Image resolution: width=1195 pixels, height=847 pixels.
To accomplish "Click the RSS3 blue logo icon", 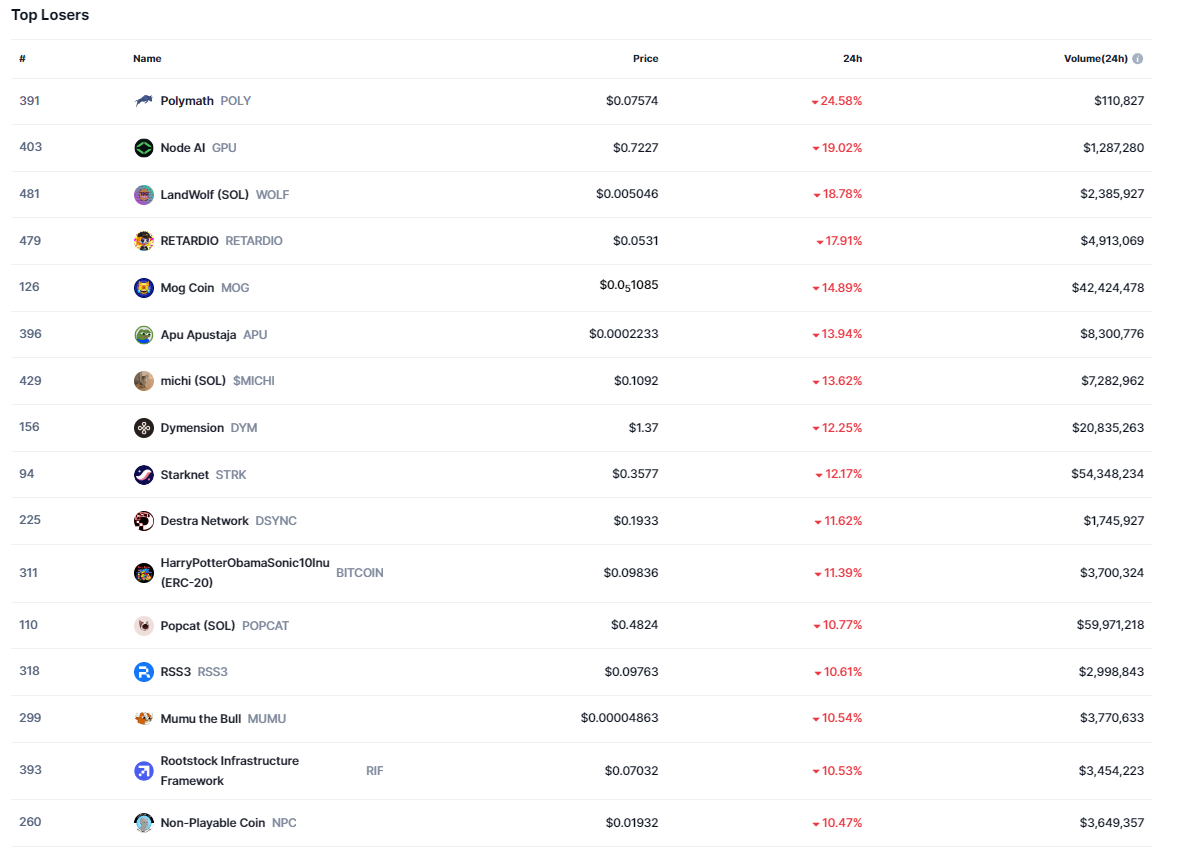I will click(x=144, y=672).
